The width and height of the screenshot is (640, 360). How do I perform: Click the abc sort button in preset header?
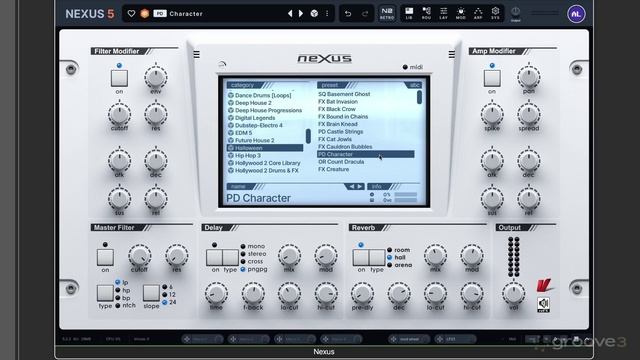[x=414, y=85]
